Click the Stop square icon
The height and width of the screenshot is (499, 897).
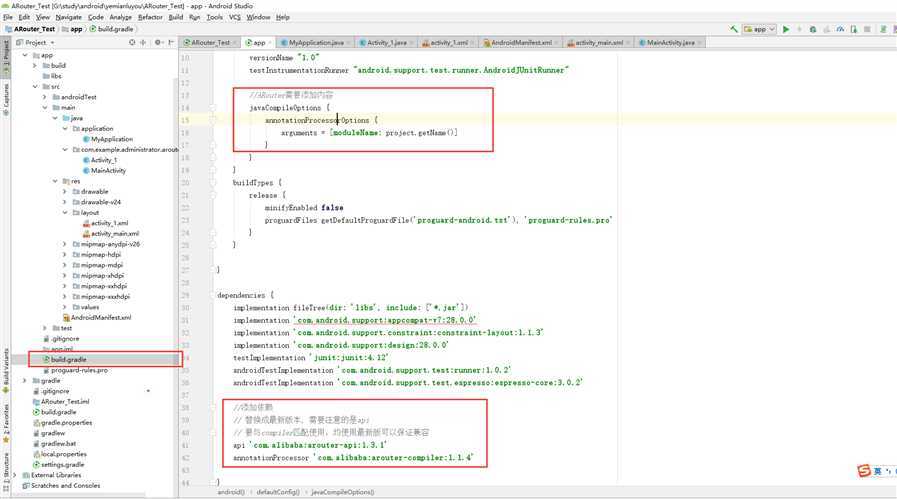click(867, 29)
